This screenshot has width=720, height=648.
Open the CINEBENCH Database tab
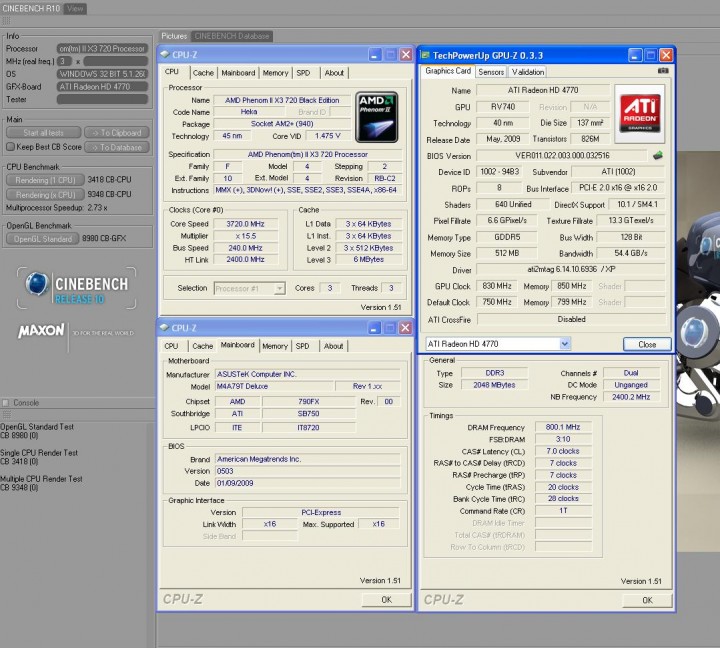pos(231,36)
